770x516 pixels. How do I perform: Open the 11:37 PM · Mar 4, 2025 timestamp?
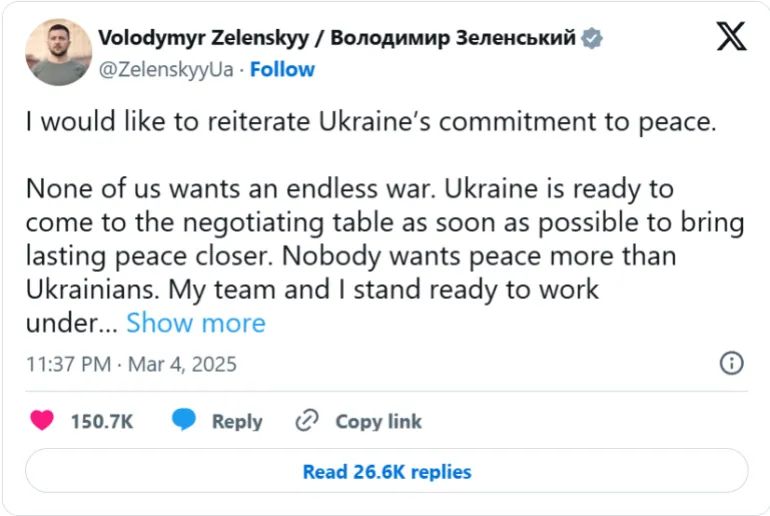131,363
